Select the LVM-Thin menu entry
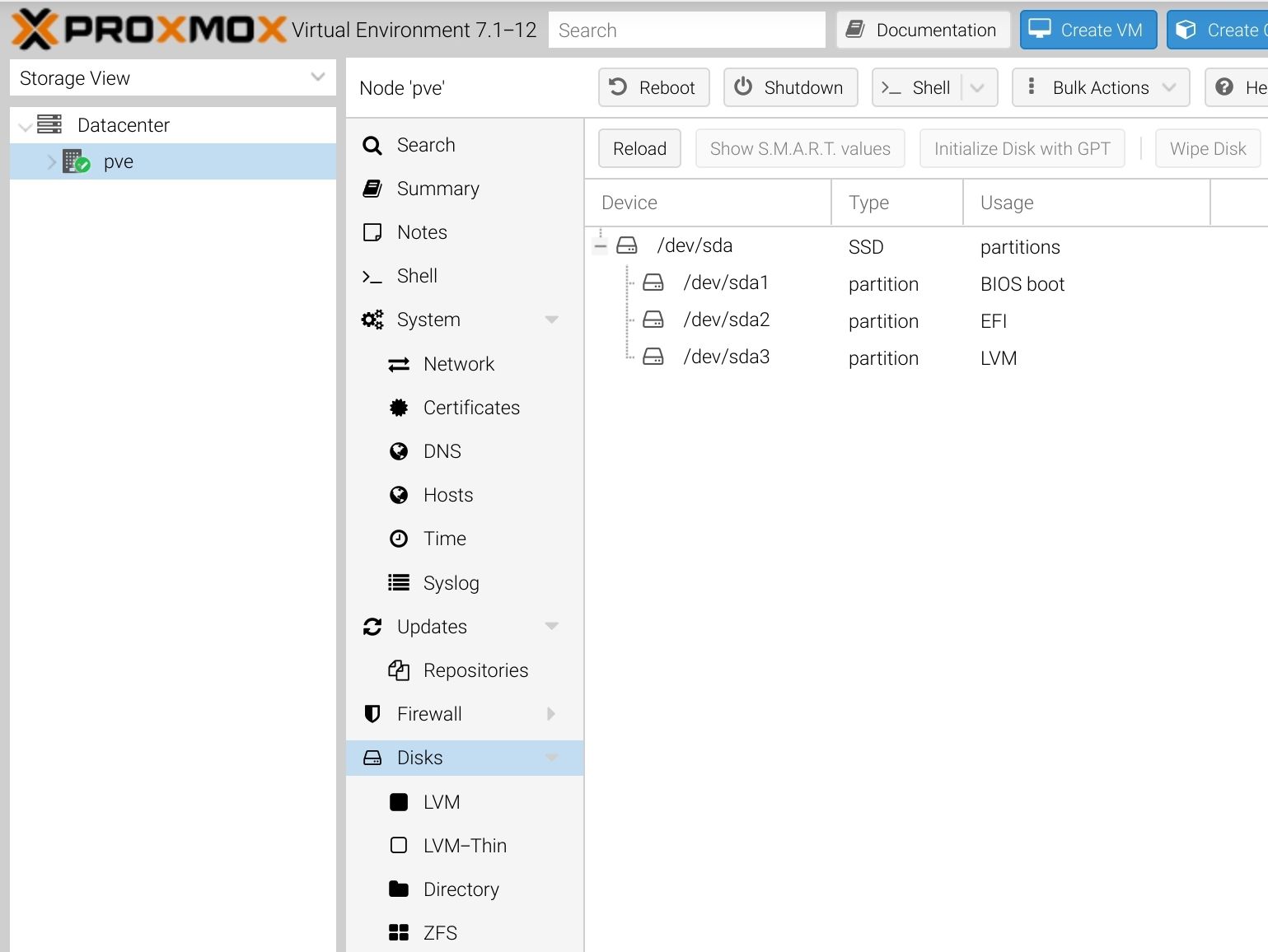Viewport: 1268px width, 952px height. (465, 846)
